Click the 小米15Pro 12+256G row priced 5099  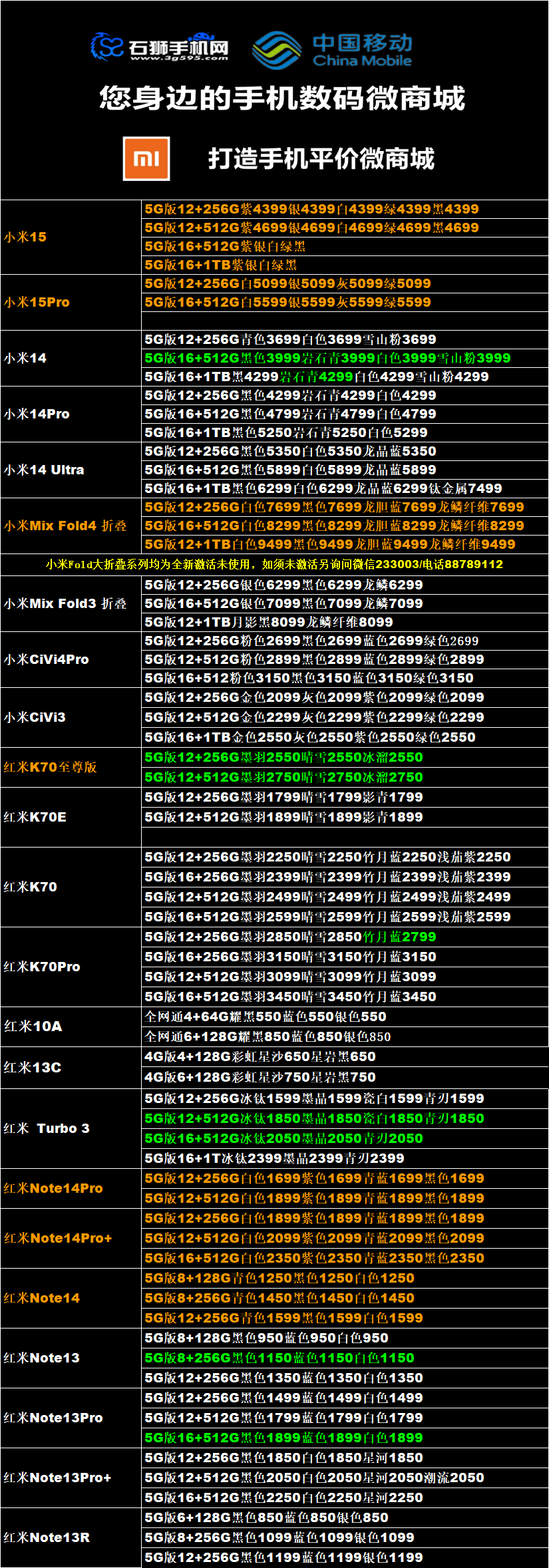(x=345, y=283)
